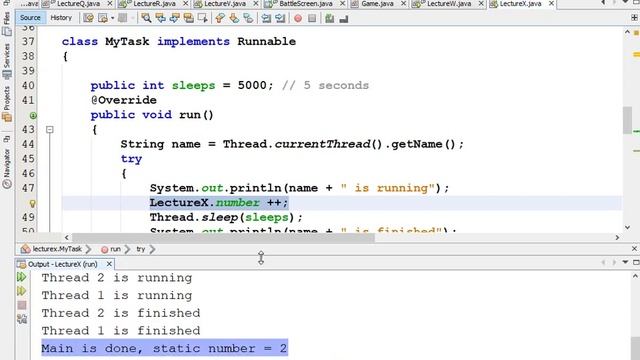
Task: Click the Last Edit toolbar icon
Action: click(88, 18)
